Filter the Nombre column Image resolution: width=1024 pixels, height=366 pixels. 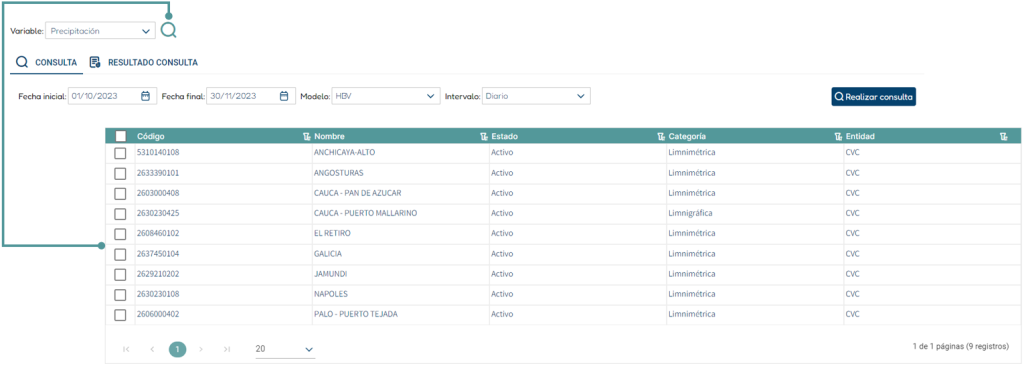coord(484,137)
